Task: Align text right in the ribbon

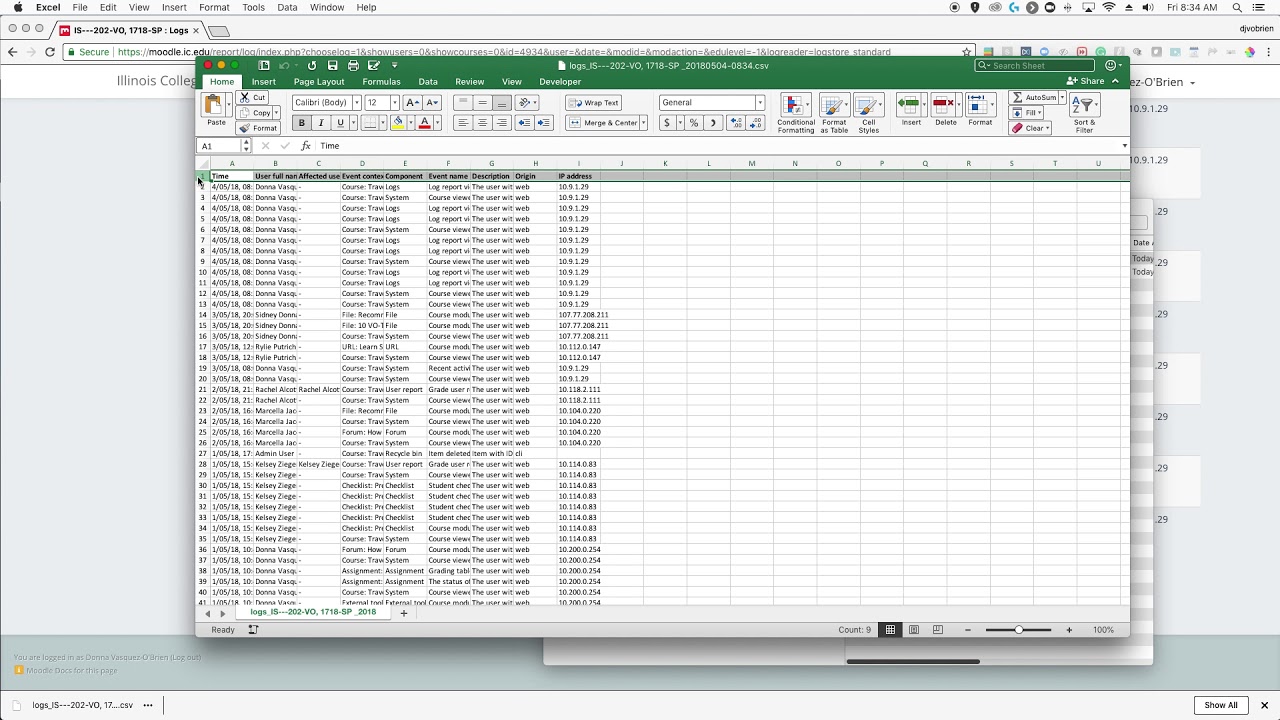Action: (501, 123)
